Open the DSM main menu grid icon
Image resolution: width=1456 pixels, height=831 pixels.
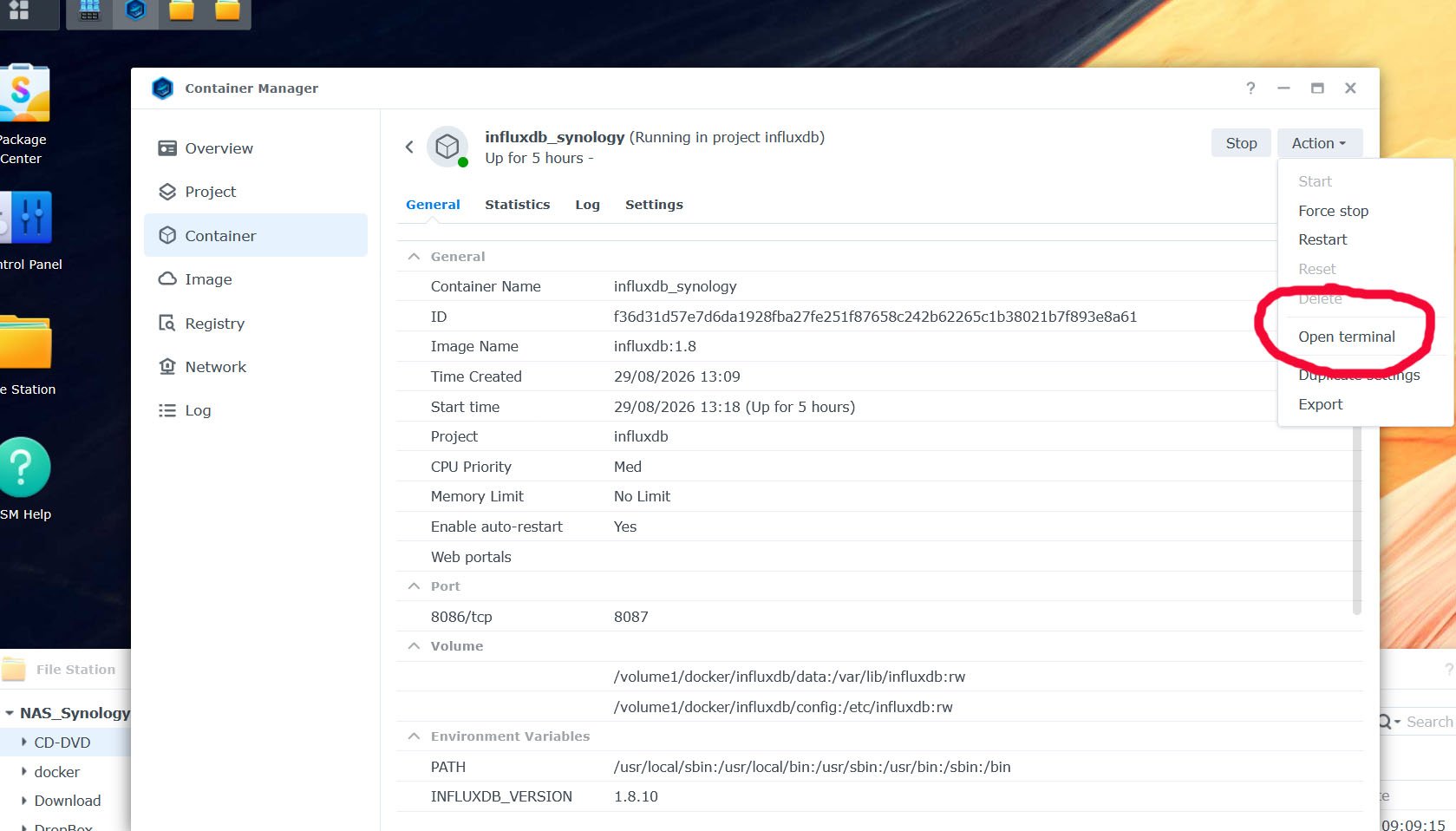tap(19, 10)
